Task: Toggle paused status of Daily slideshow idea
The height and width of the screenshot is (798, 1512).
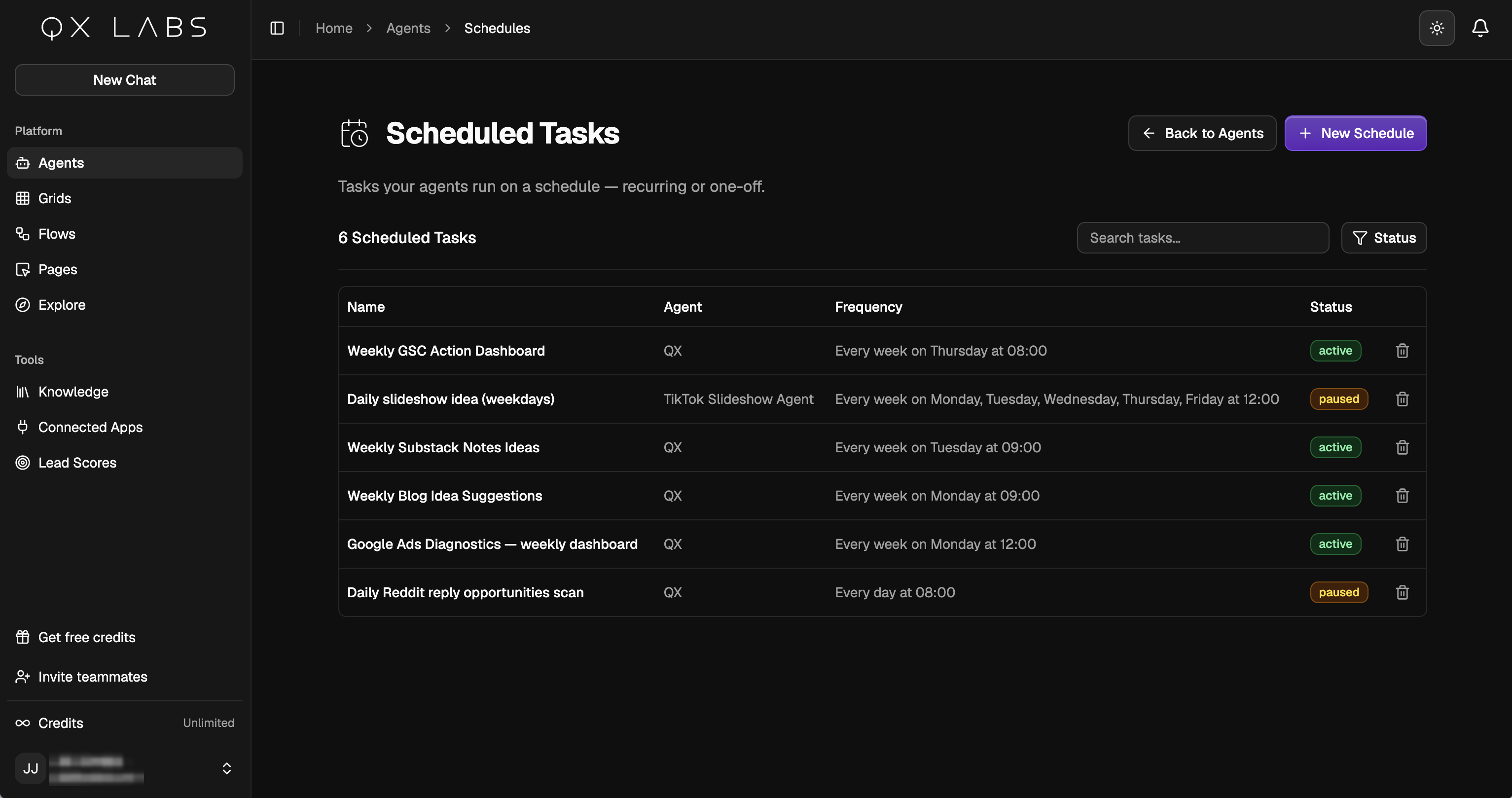Action: [x=1339, y=399]
